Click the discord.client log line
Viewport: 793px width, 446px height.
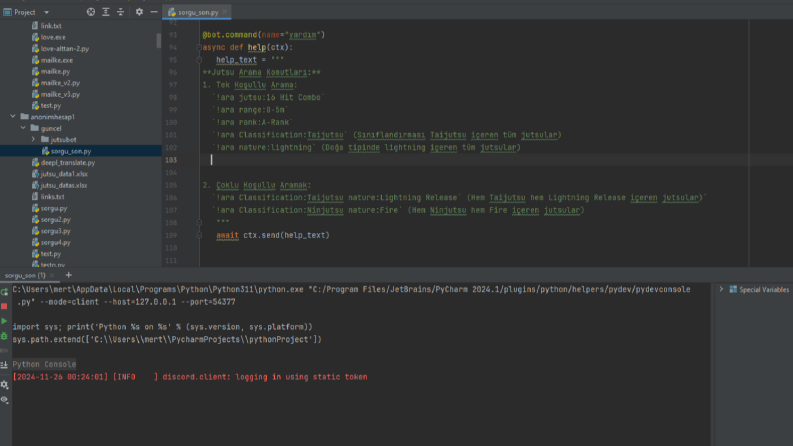190,377
